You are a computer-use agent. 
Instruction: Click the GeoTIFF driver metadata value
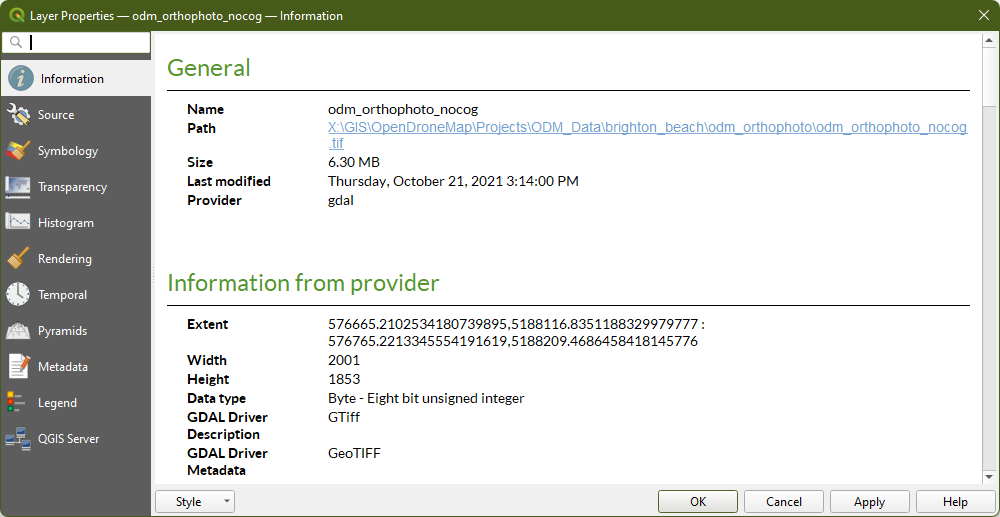(x=354, y=453)
